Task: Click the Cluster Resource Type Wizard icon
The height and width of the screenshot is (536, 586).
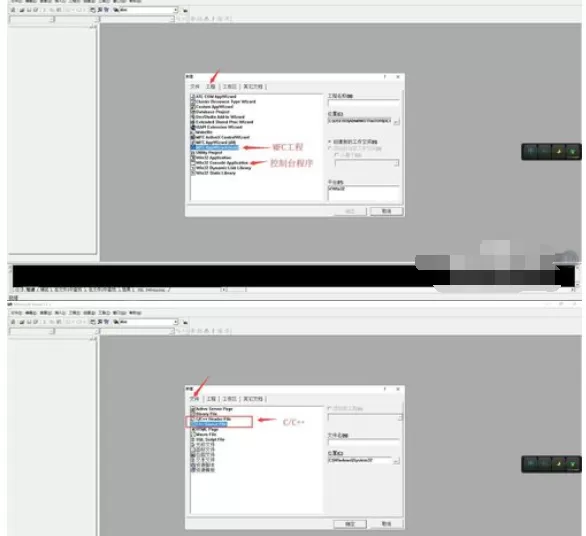Action: (x=193, y=102)
